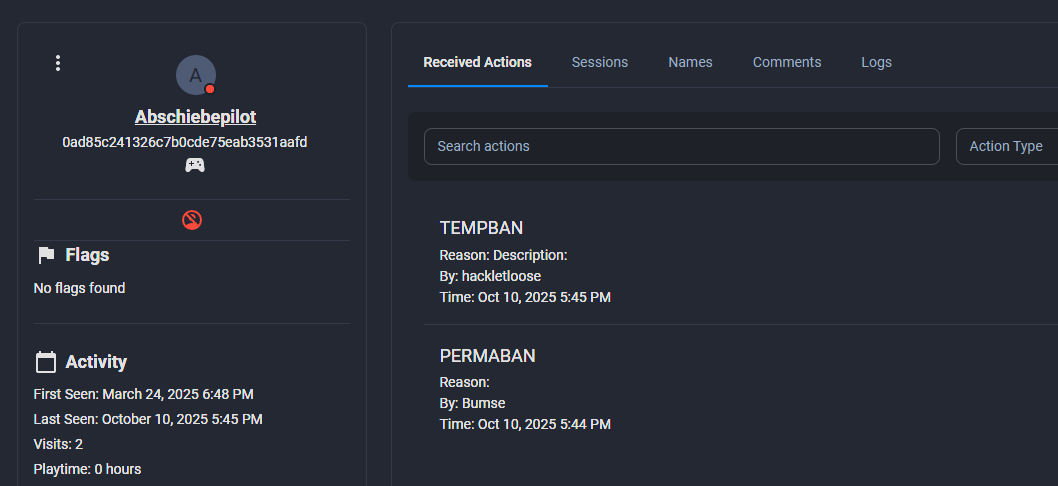
Task: Switch to the Received Actions tab
Action: pyautogui.click(x=477, y=62)
